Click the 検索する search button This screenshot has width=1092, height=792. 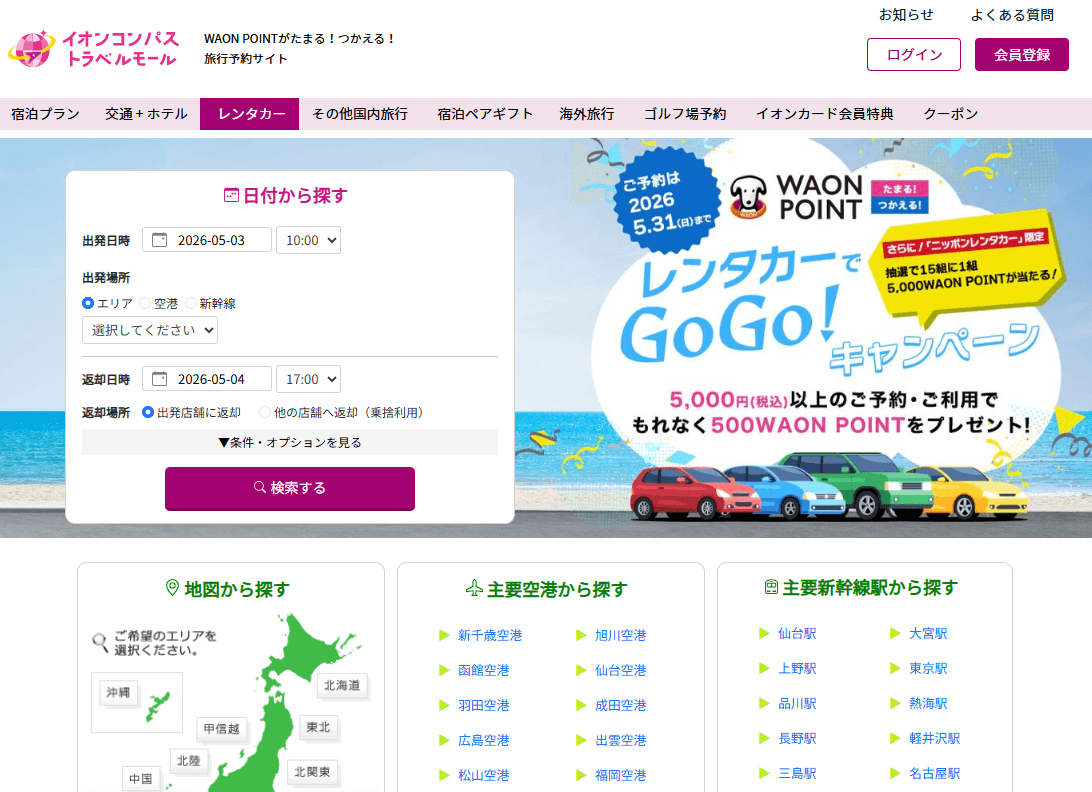point(290,488)
